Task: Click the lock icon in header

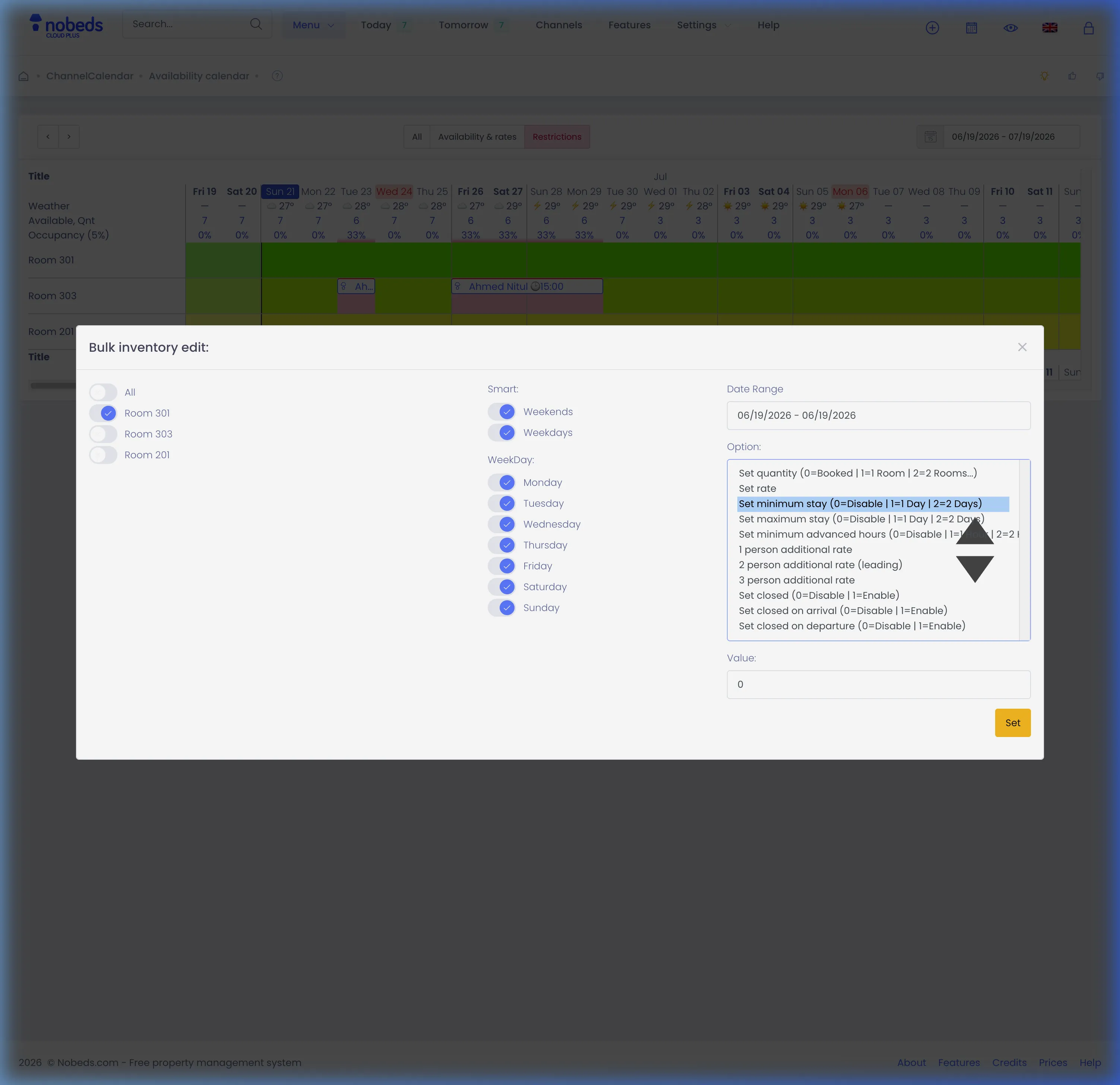Action: tap(1089, 28)
